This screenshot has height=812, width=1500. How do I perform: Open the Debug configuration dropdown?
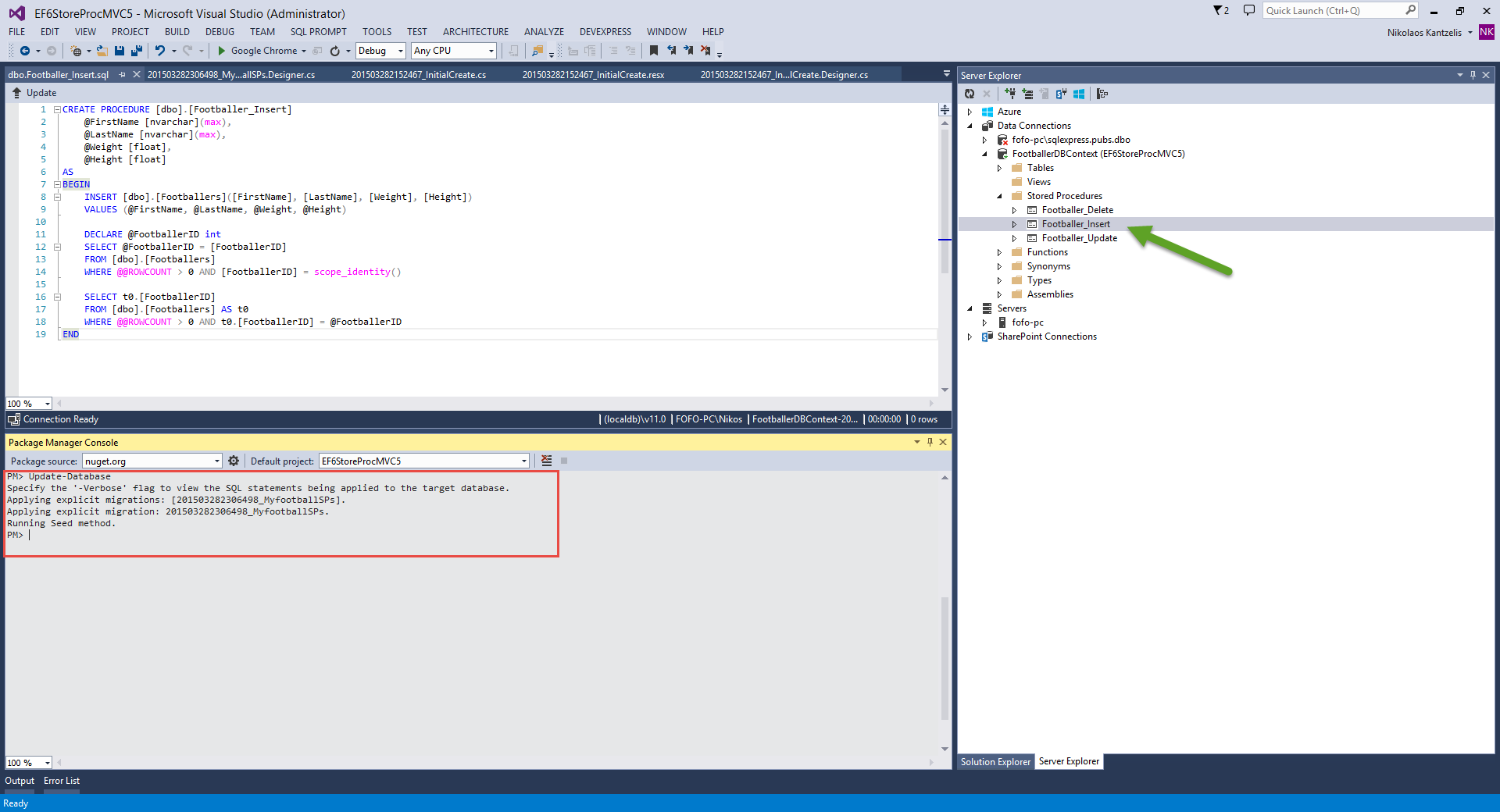click(401, 51)
